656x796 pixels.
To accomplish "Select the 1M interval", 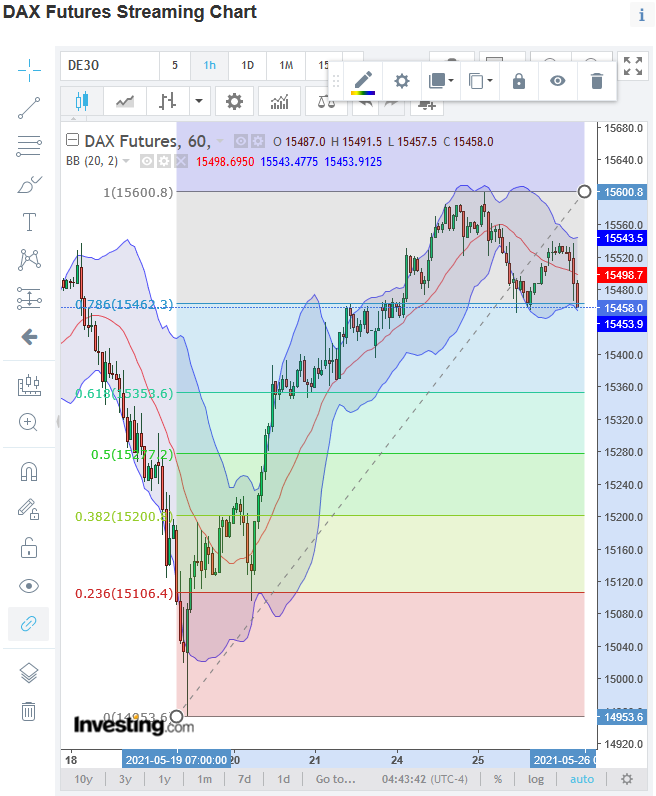I will click(x=286, y=65).
